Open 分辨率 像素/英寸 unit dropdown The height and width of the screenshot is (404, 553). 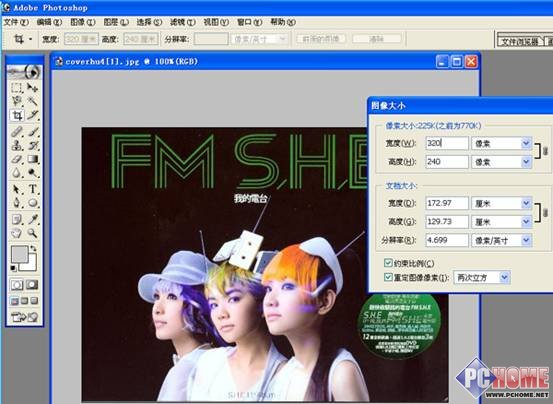(x=526, y=240)
